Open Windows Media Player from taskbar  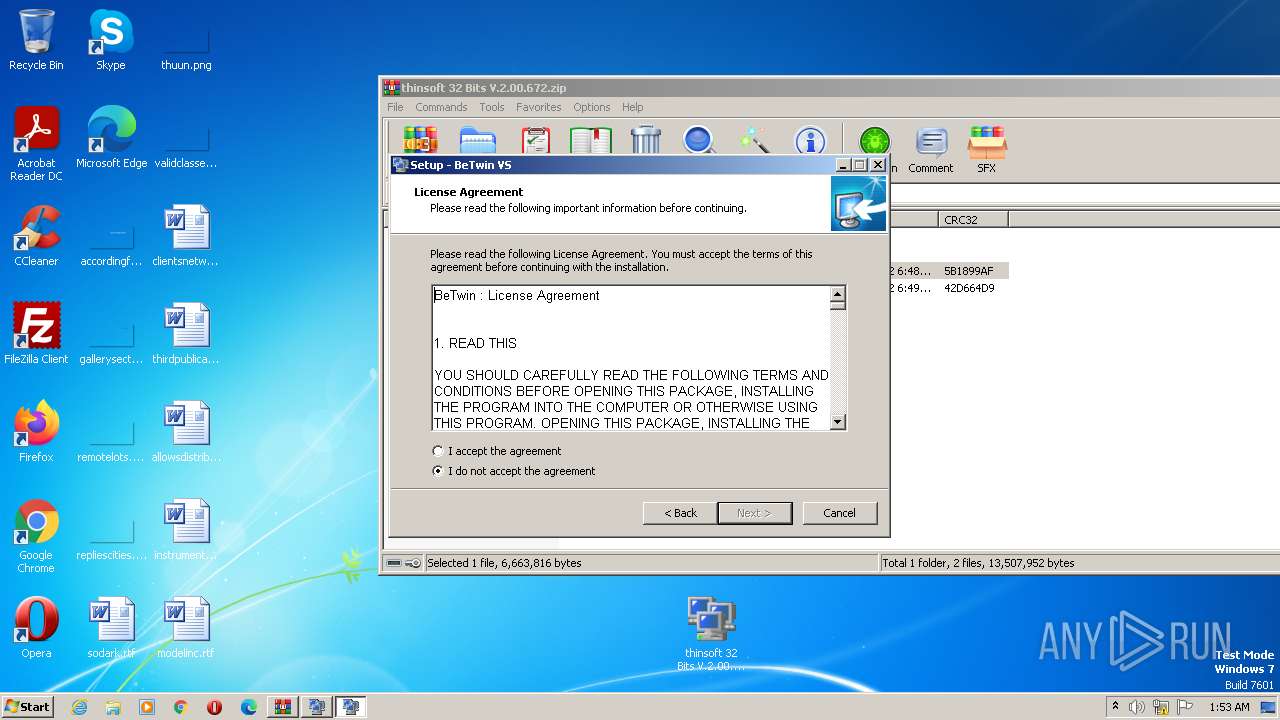[x=147, y=707]
